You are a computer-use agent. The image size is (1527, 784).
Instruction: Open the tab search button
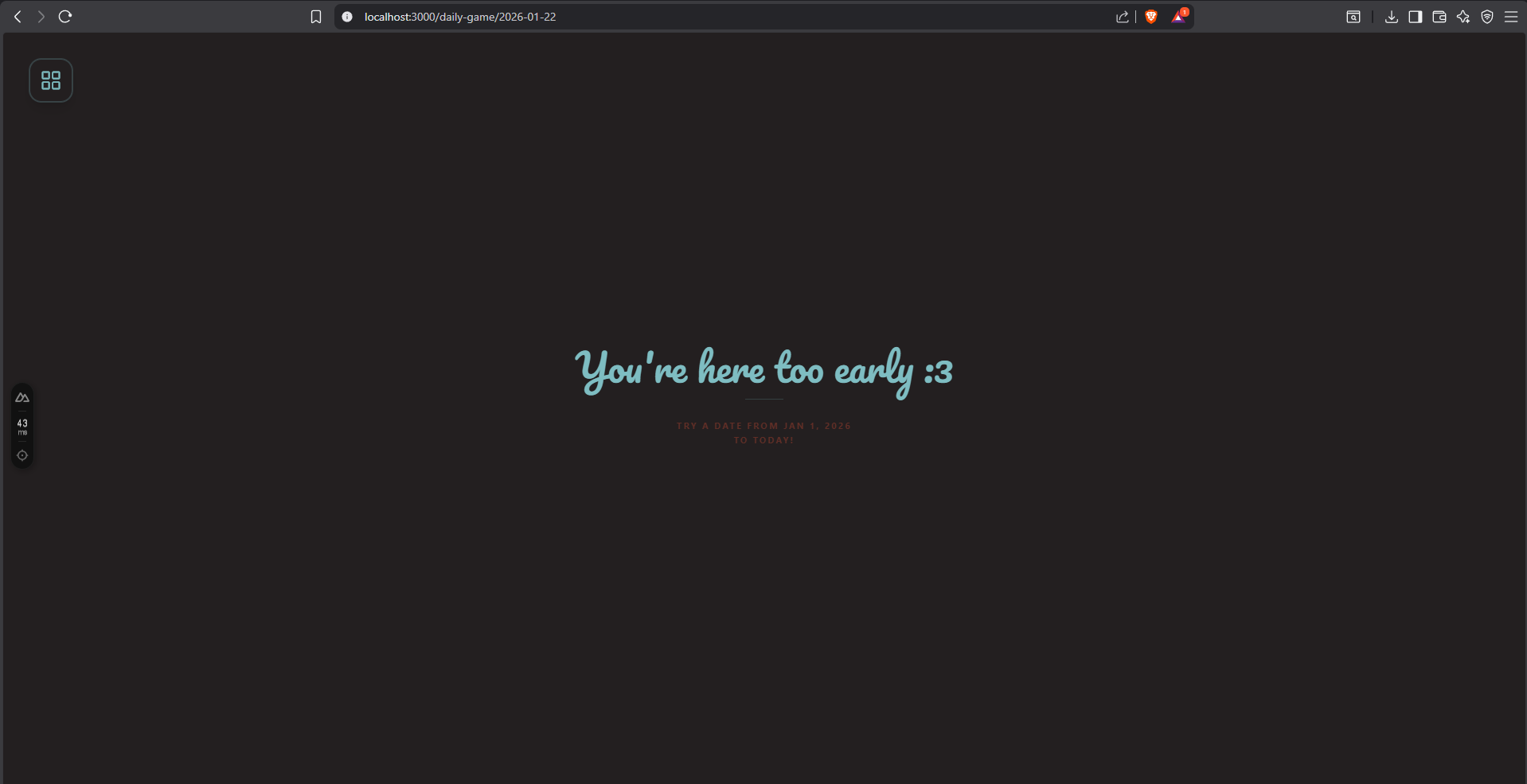1353,17
